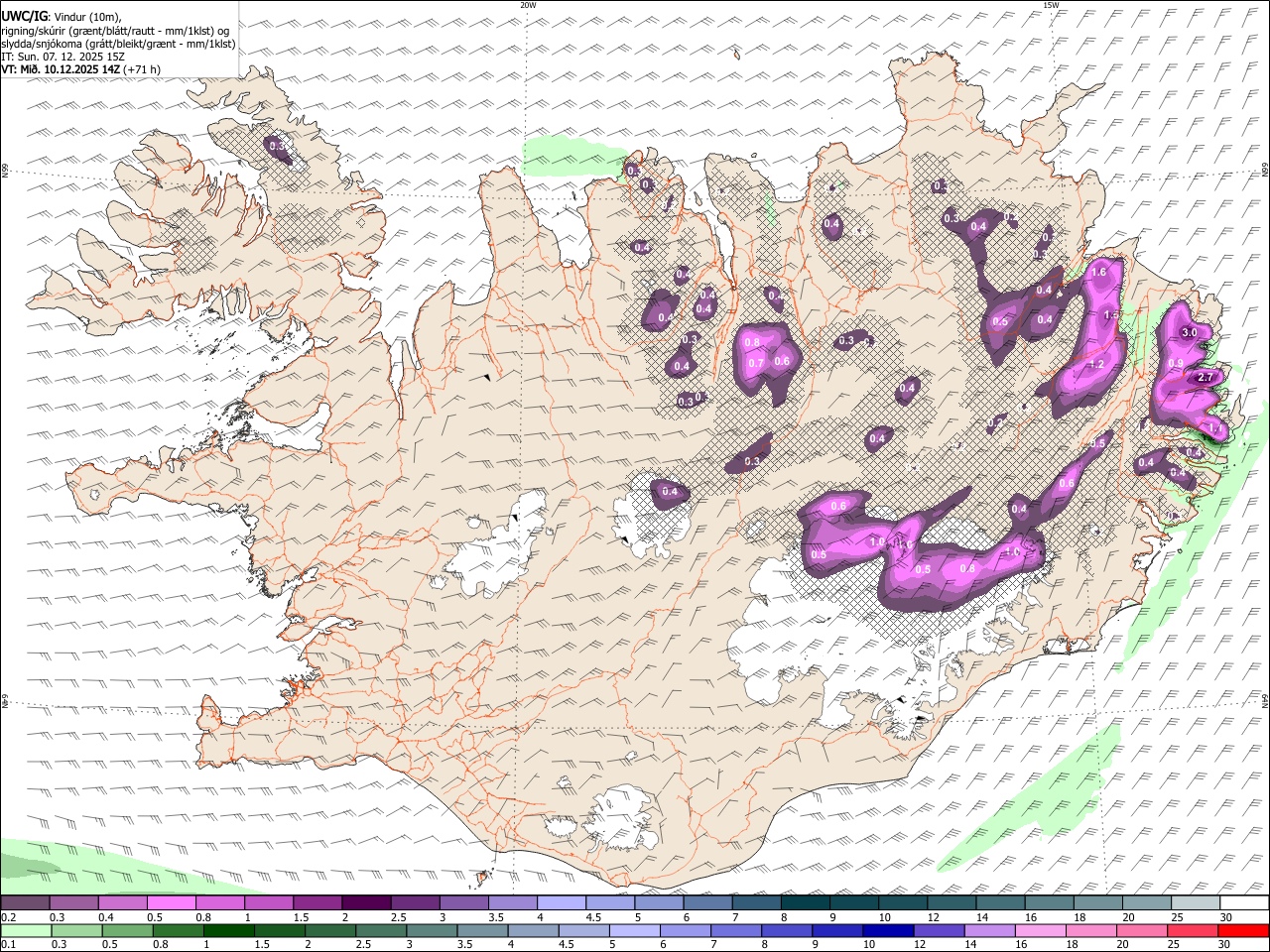Click the 1.6 precipitation value in the northeast

(1098, 272)
